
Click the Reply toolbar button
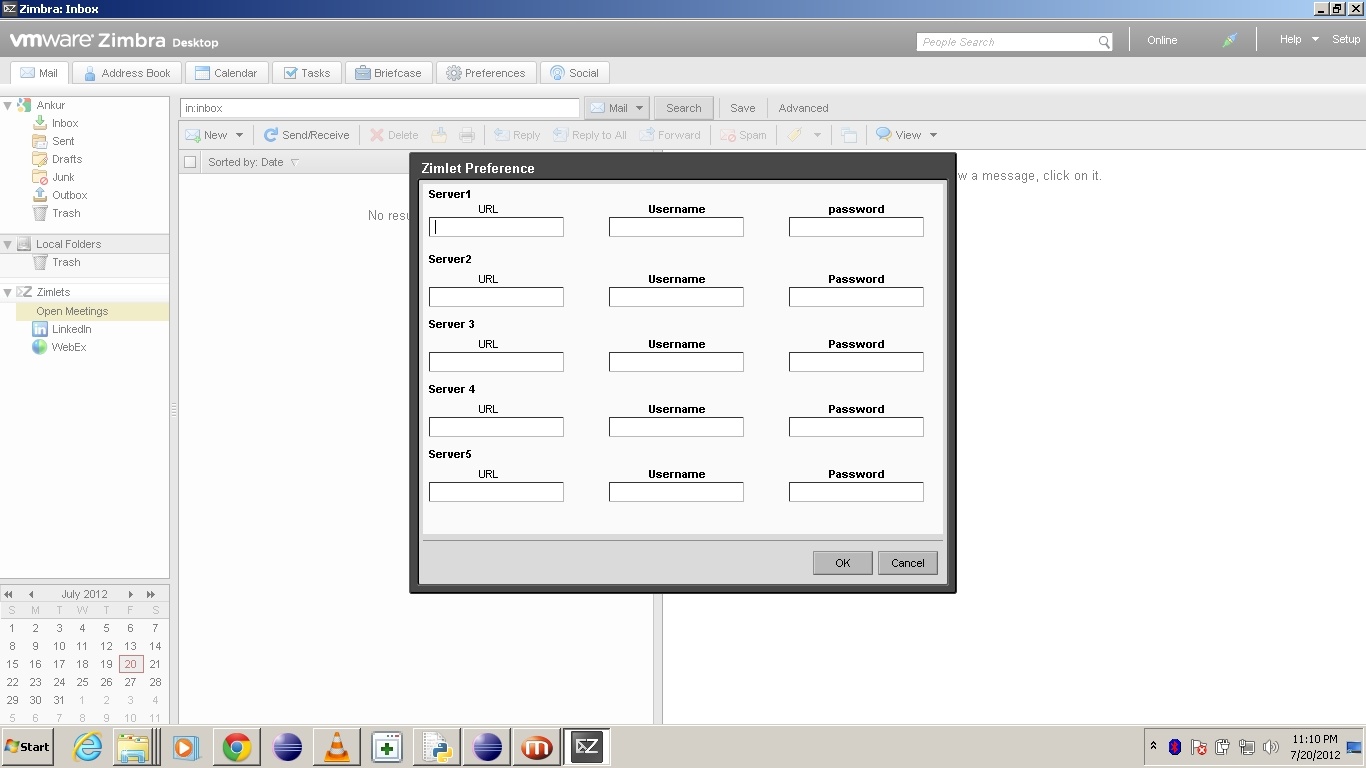click(517, 135)
